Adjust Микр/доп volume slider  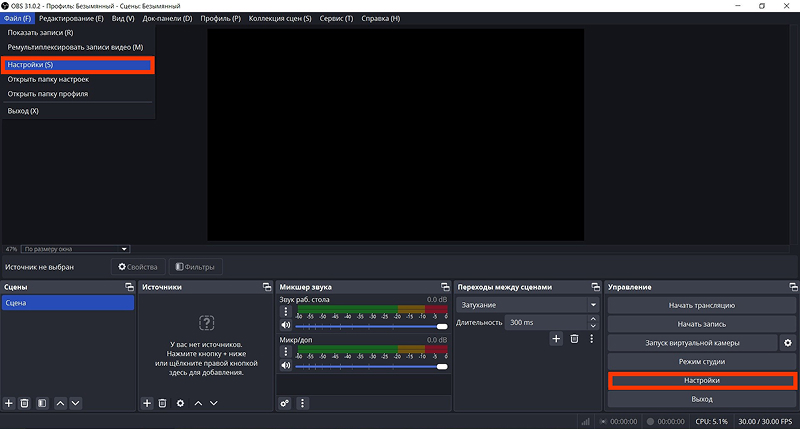[x=371, y=367]
